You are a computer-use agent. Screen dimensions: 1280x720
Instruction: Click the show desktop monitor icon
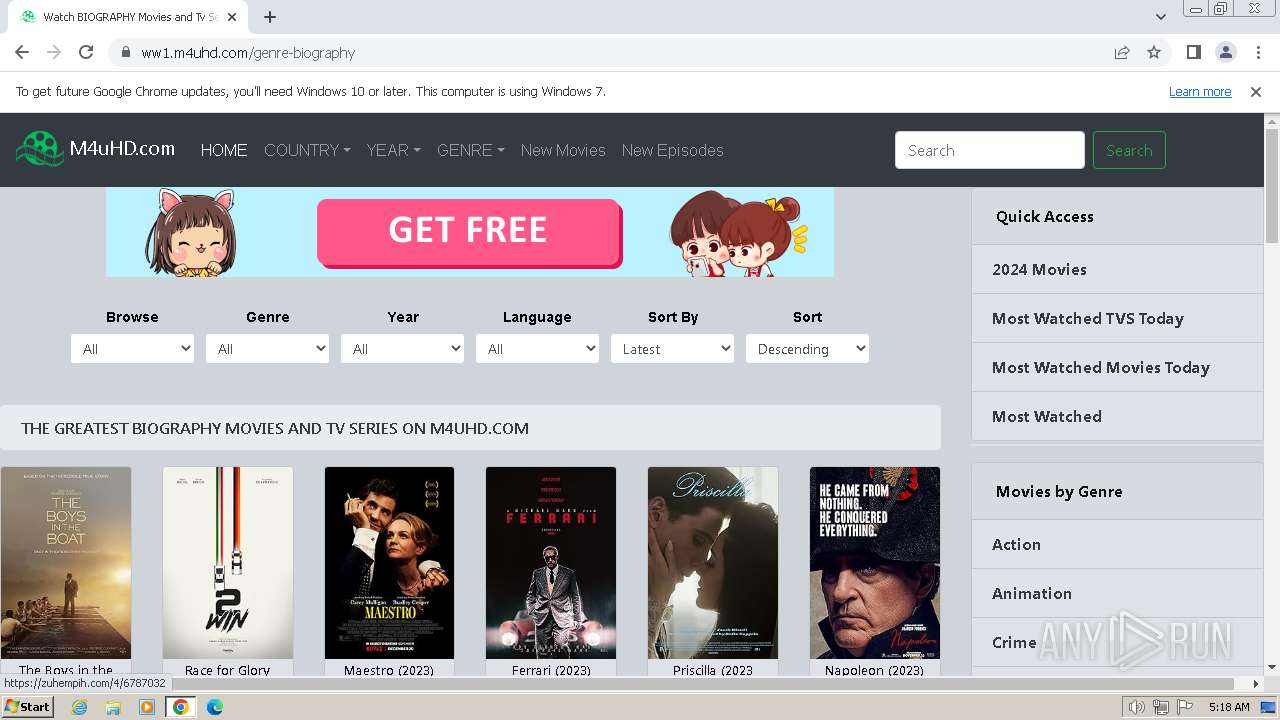(x=1268, y=707)
